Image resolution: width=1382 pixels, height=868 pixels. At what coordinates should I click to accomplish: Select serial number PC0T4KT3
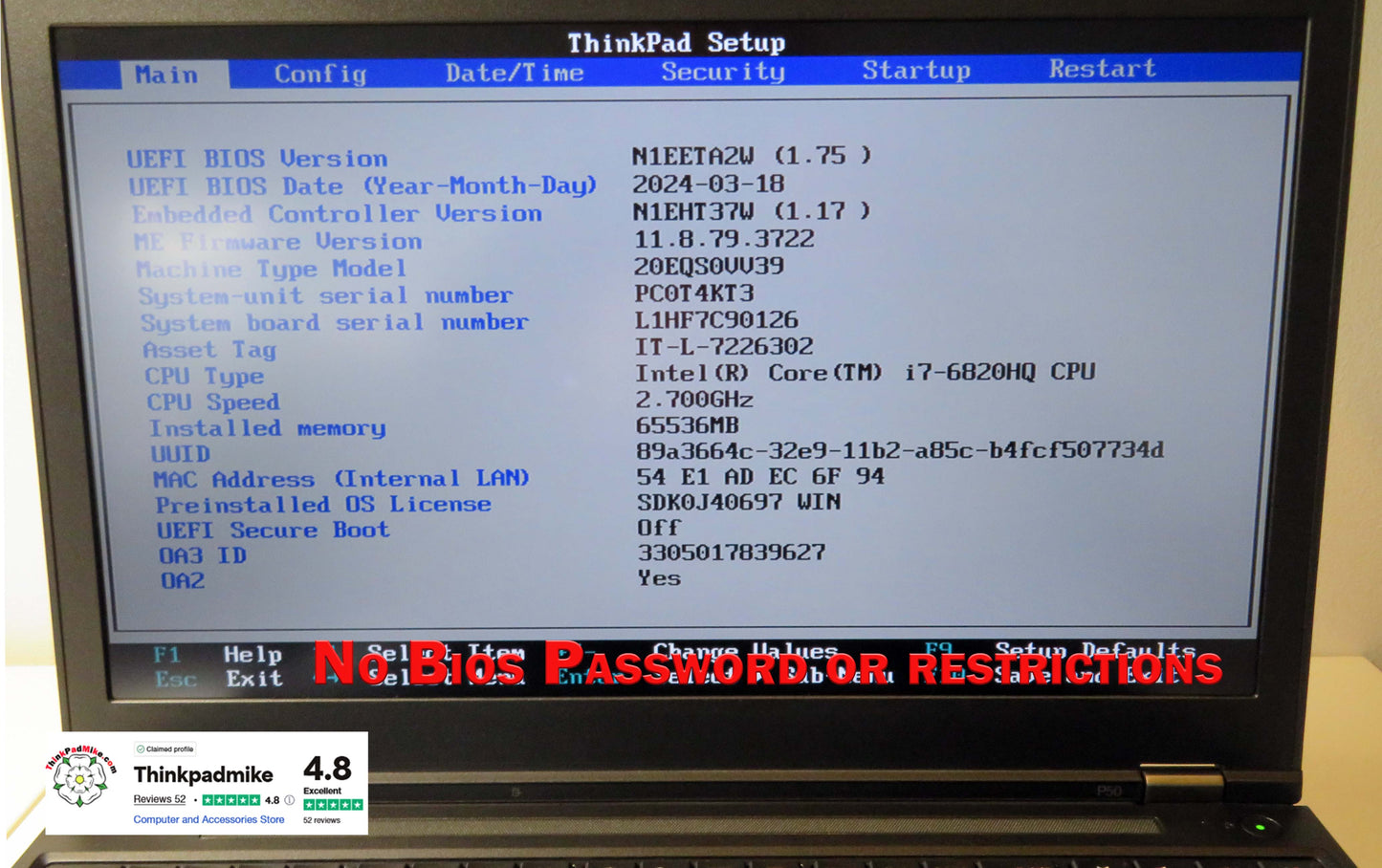click(694, 293)
